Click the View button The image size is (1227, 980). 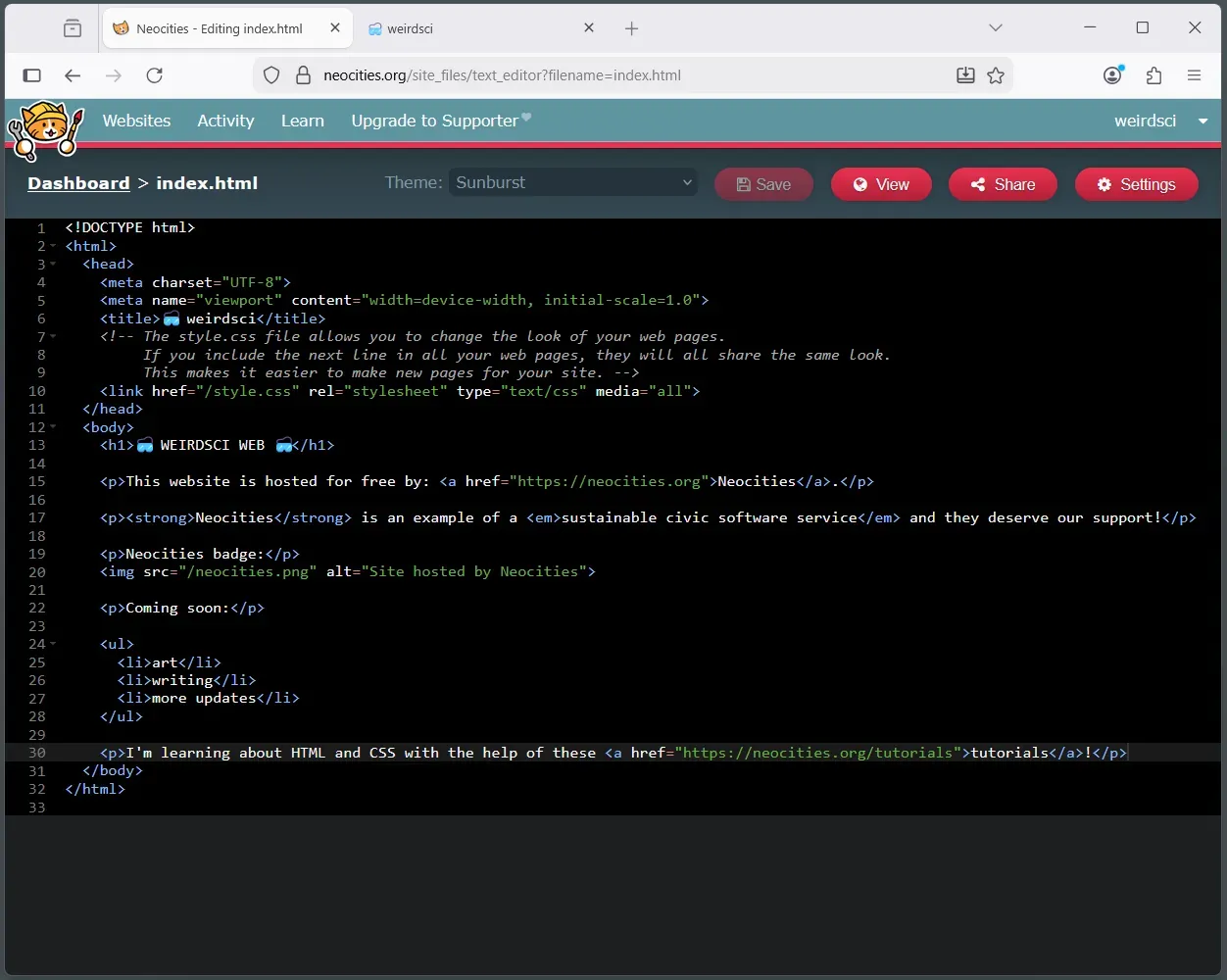pyautogui.click(x=881, y=184)
